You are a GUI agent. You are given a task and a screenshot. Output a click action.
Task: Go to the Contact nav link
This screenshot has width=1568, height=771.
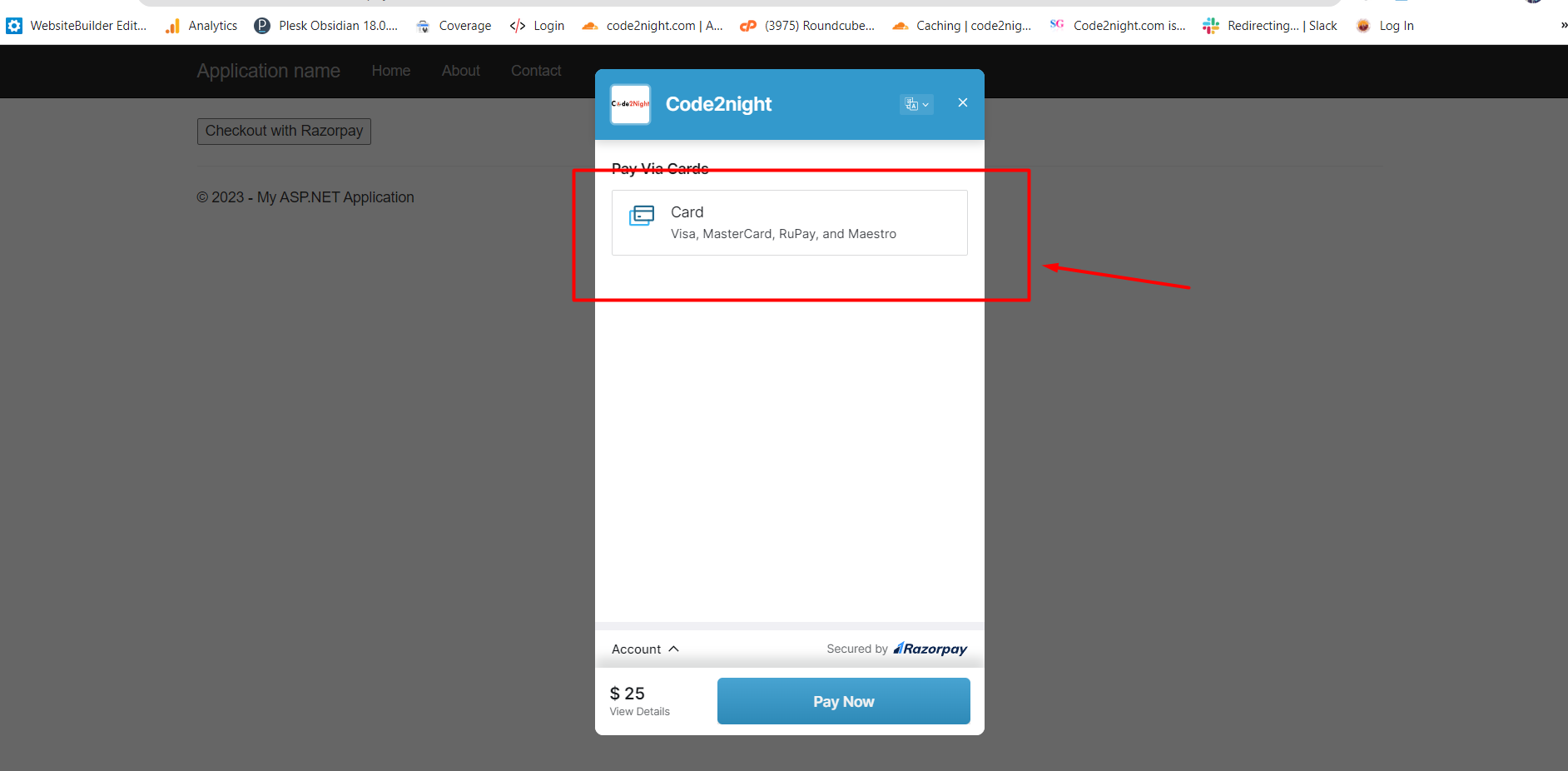point(536,71)
